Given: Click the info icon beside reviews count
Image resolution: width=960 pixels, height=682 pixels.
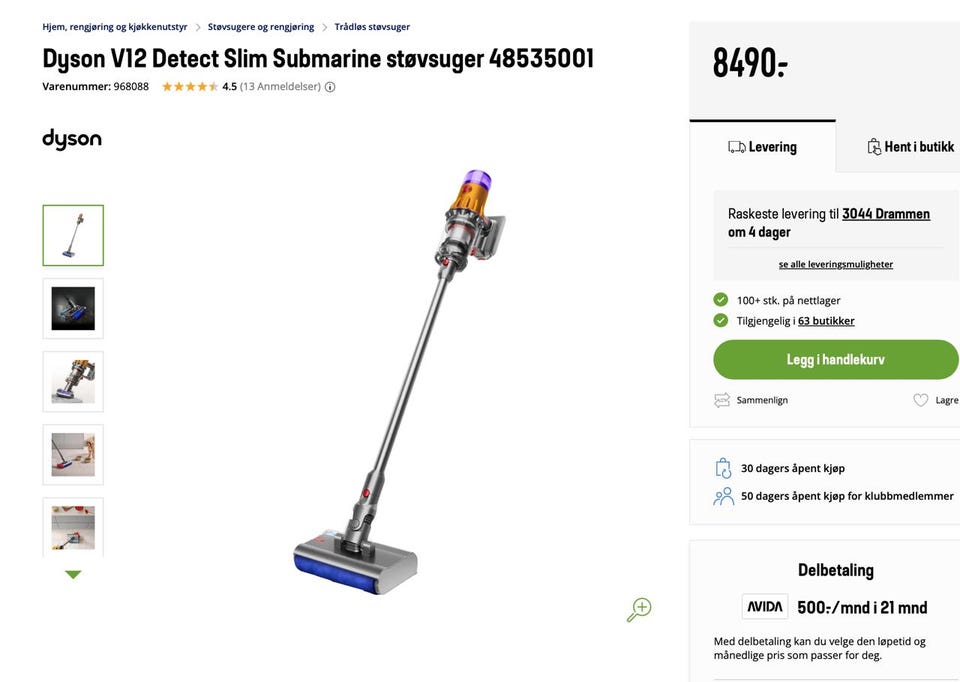Looking at the screenshot, I should (x=330, y=87).
